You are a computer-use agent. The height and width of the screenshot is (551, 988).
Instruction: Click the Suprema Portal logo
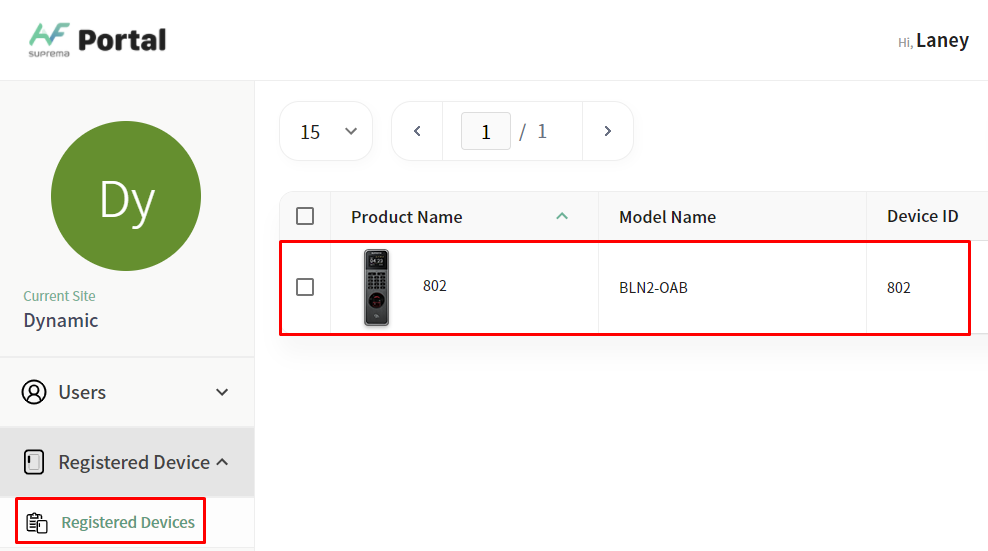(x=97, y=40)
